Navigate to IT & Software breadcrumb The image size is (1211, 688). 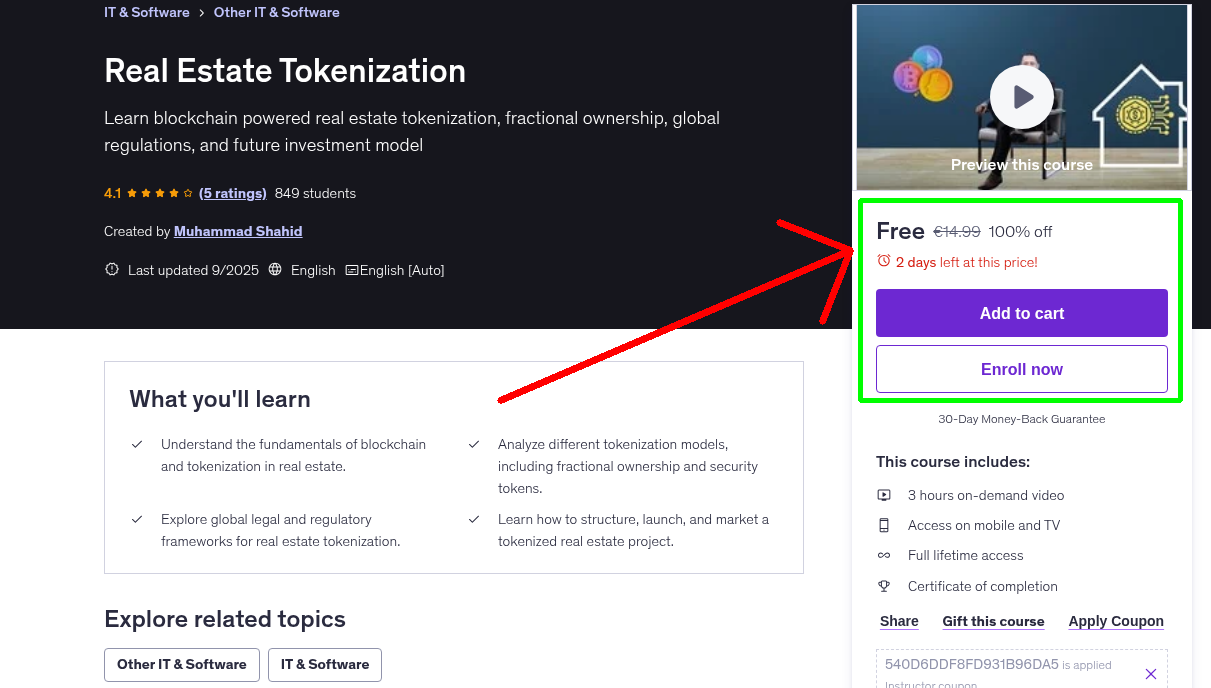(x=146, y=12)
